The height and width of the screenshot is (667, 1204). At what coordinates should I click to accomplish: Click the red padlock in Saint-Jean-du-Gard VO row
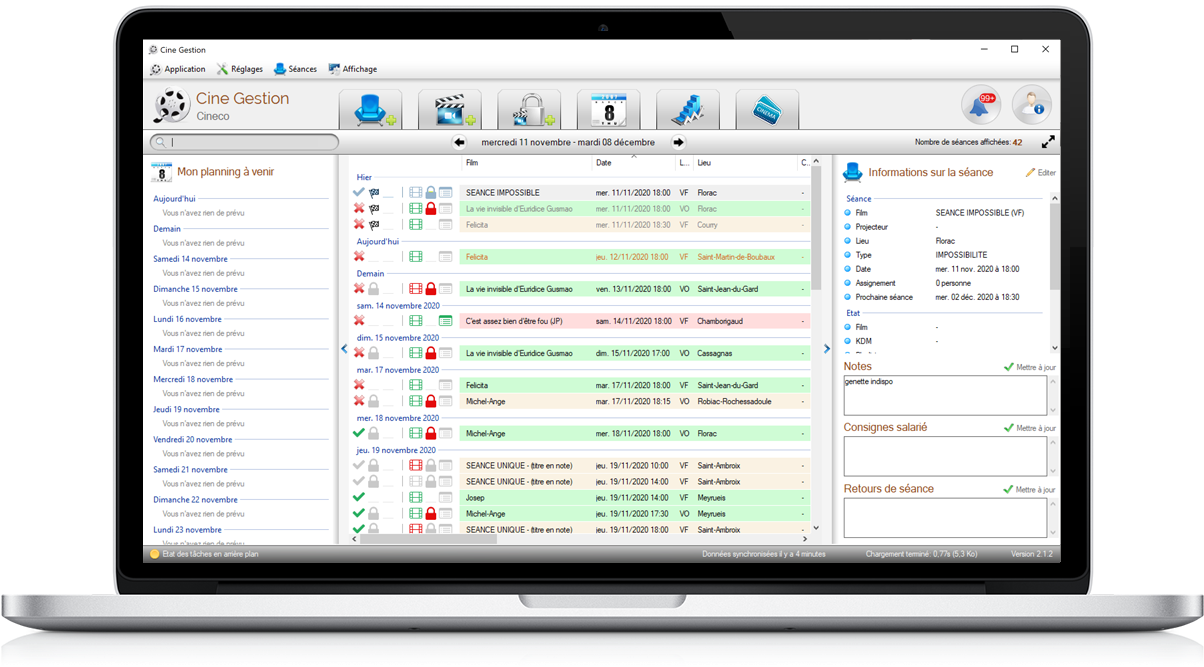coord(431,289)
